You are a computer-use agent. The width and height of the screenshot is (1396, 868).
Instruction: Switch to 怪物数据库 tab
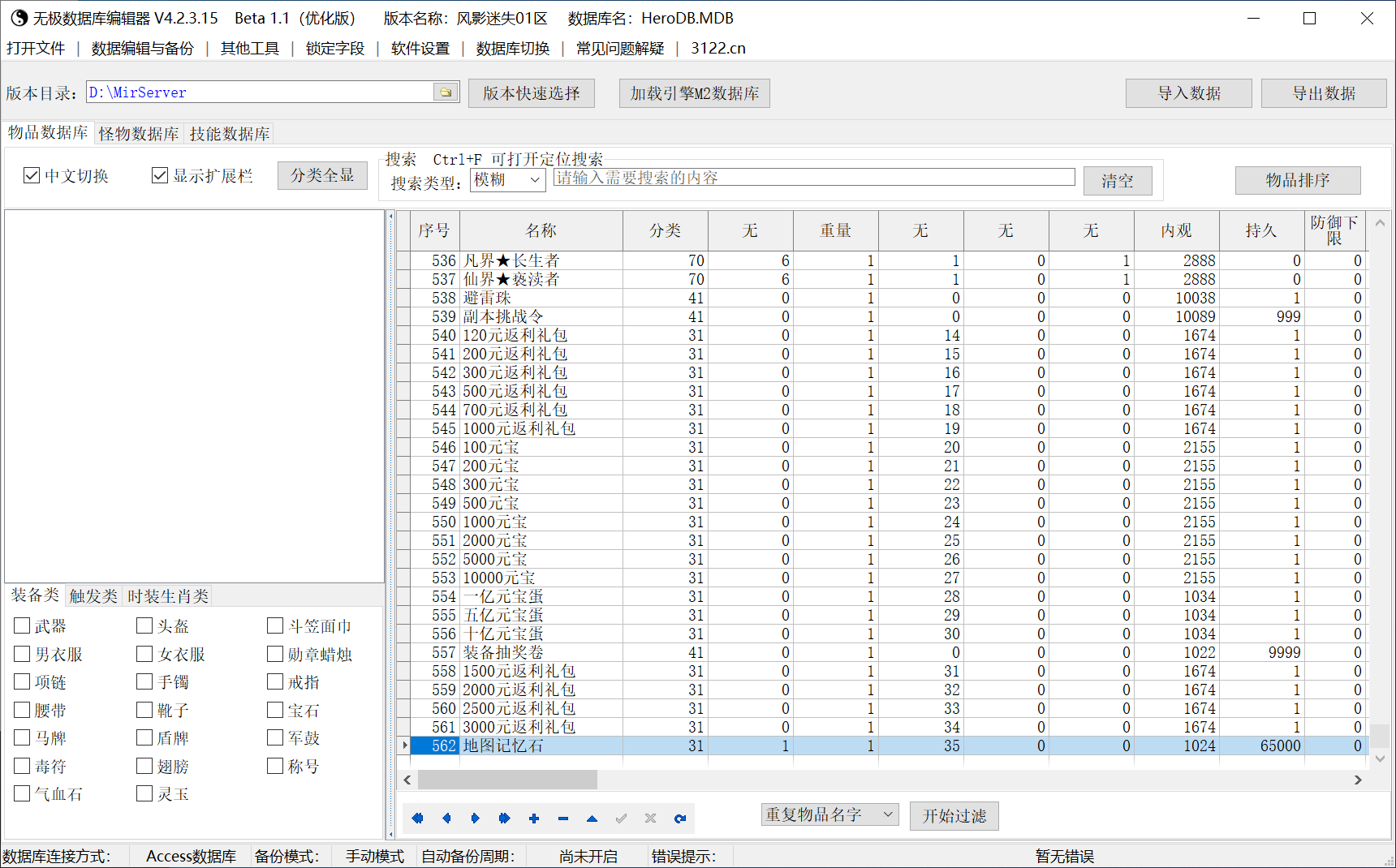(139, 134)
